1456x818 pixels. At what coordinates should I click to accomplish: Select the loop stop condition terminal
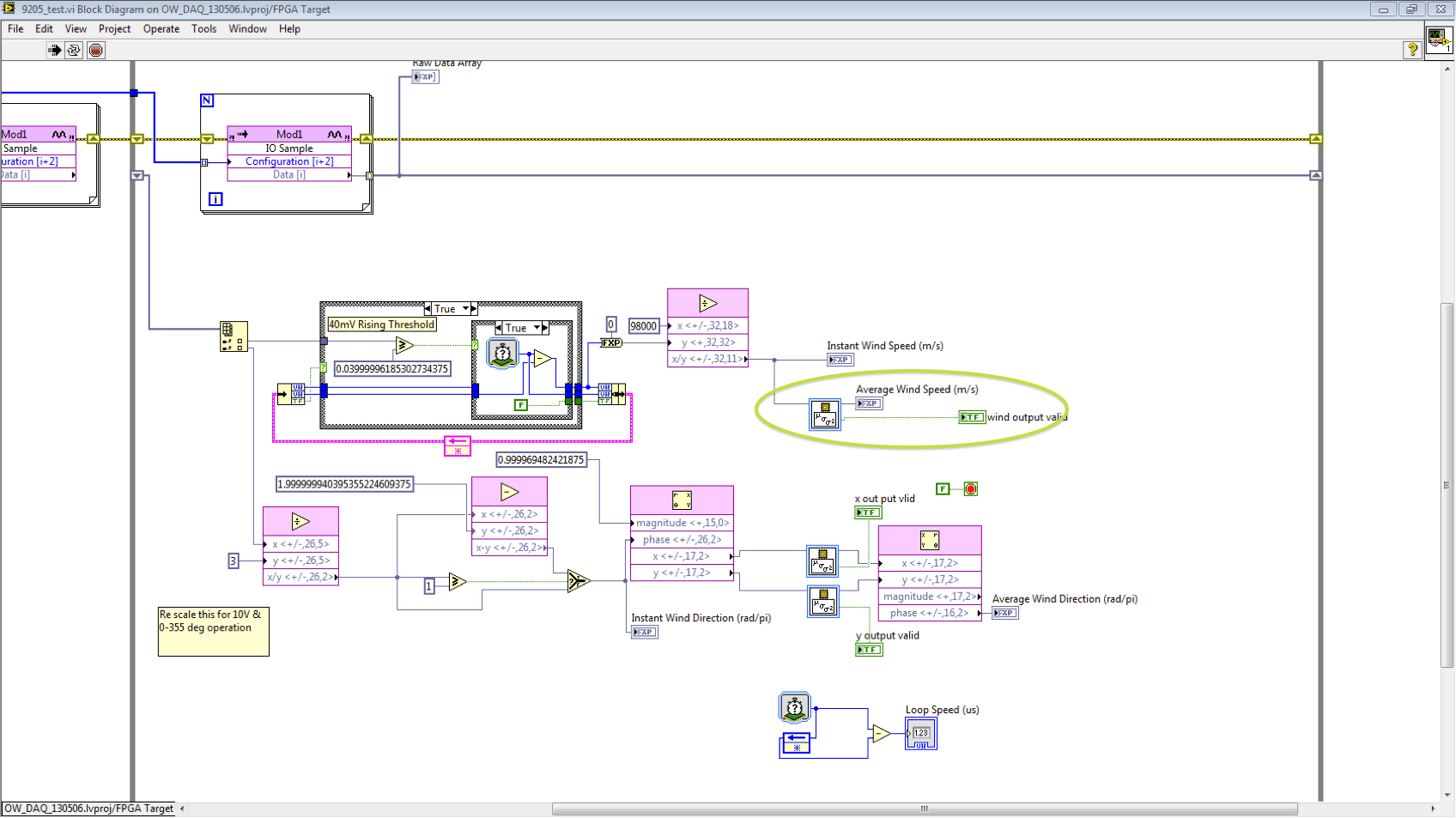click(x=971, y=489)
